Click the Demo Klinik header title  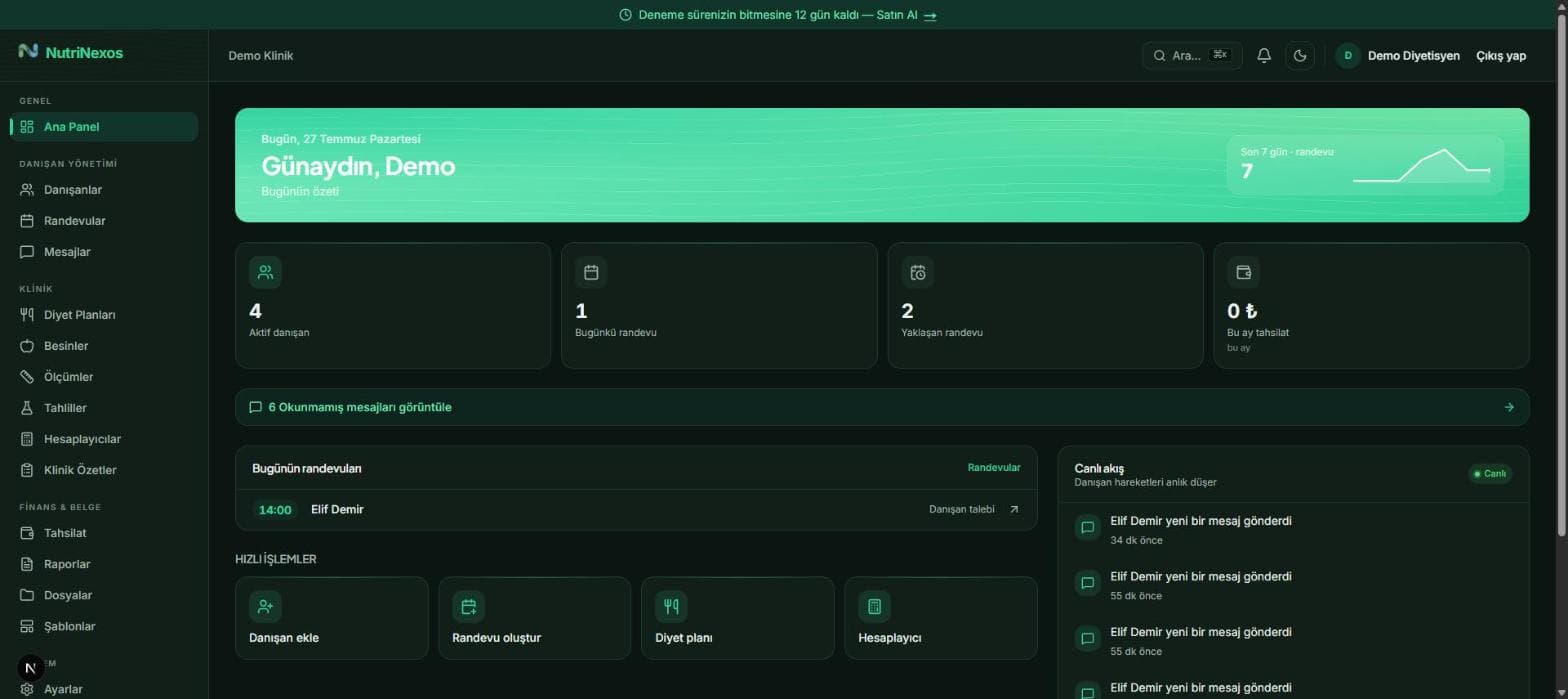click(261, 56)
